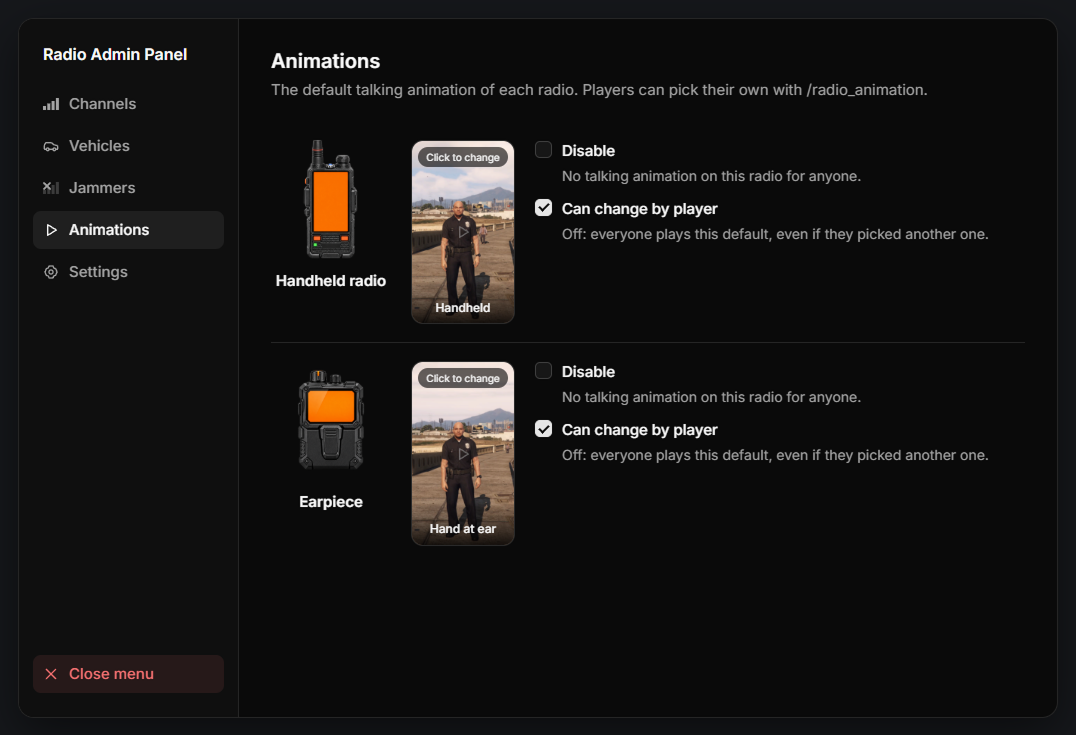1076x735 pixels.
Task: Select the Animations sidebar item
Action: (x=128, y=230)
